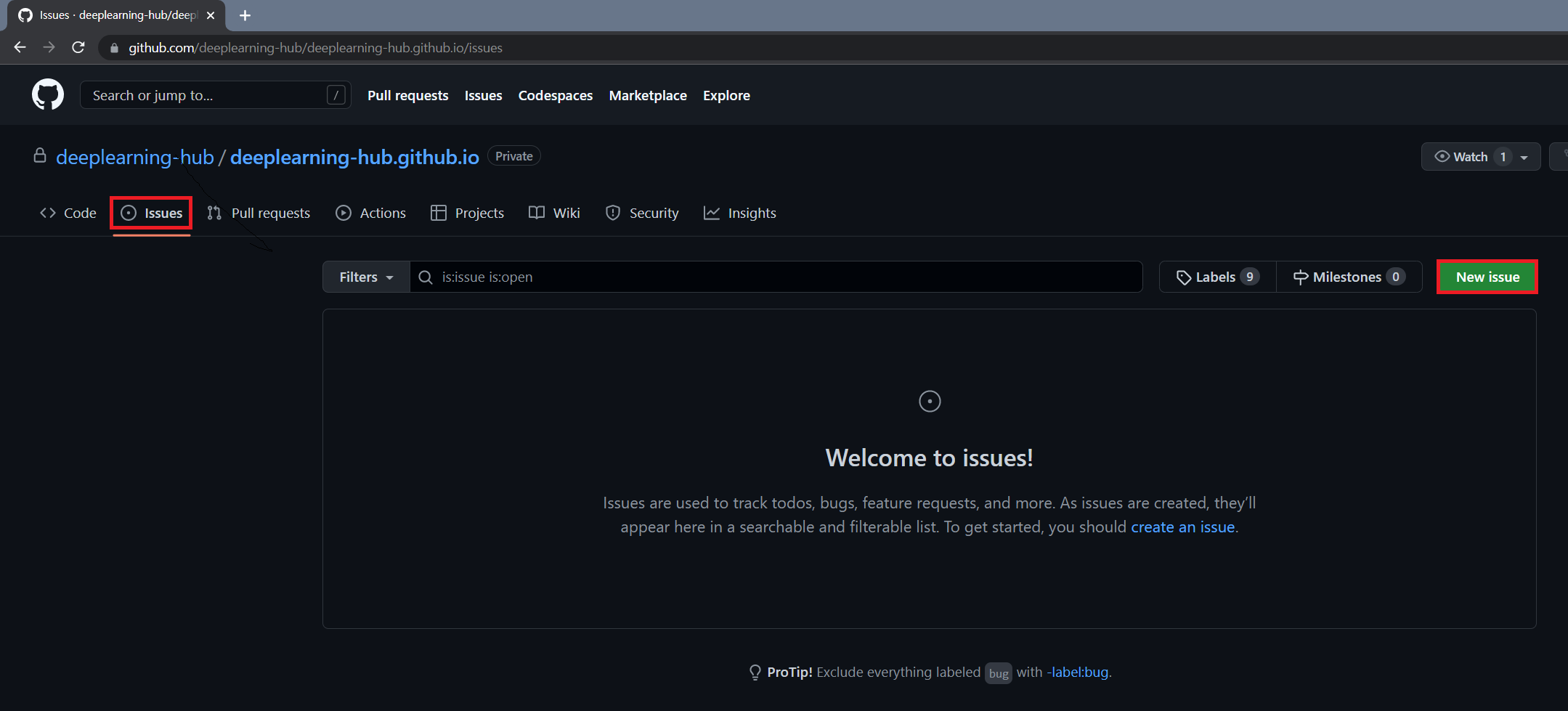Click the Wiki book icon
1568x711 pixels.
click(537, 213)
